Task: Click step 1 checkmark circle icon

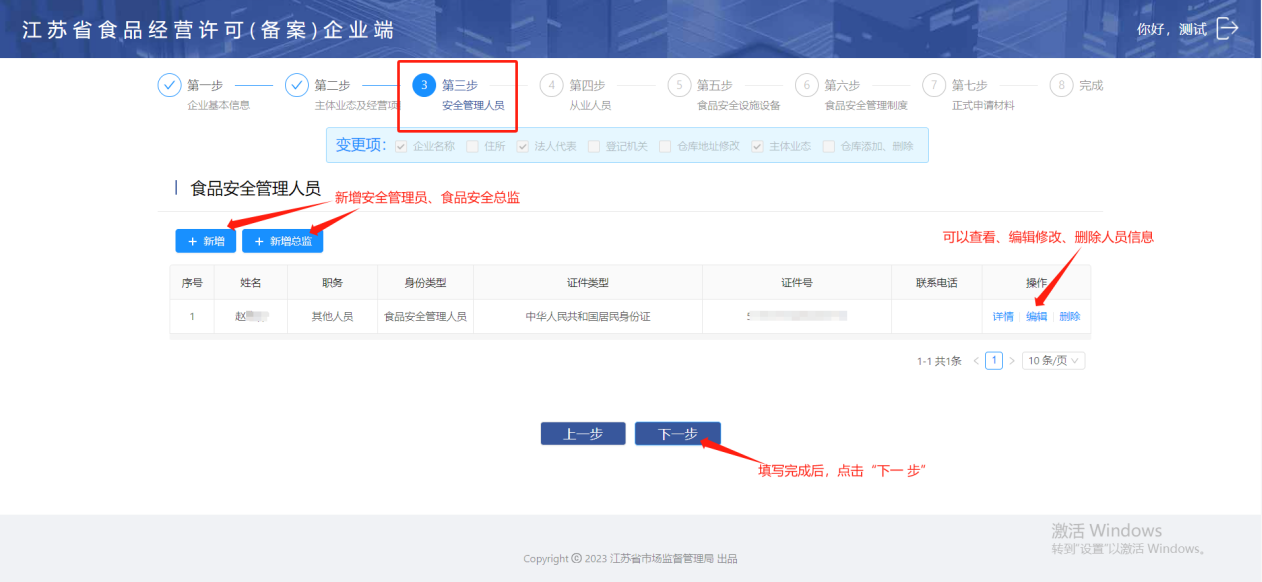Action: click(169, 85)
